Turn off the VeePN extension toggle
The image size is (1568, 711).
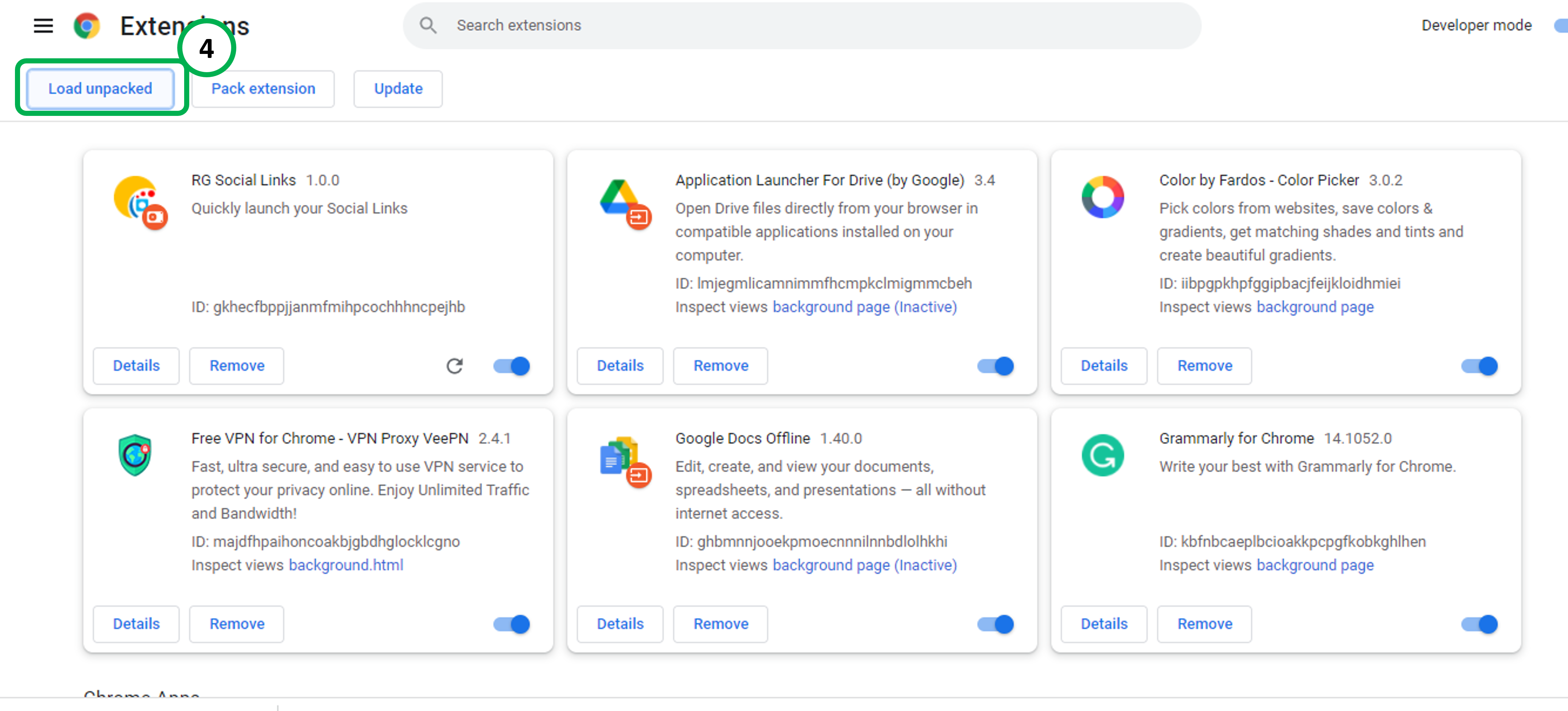click(512, 624)
